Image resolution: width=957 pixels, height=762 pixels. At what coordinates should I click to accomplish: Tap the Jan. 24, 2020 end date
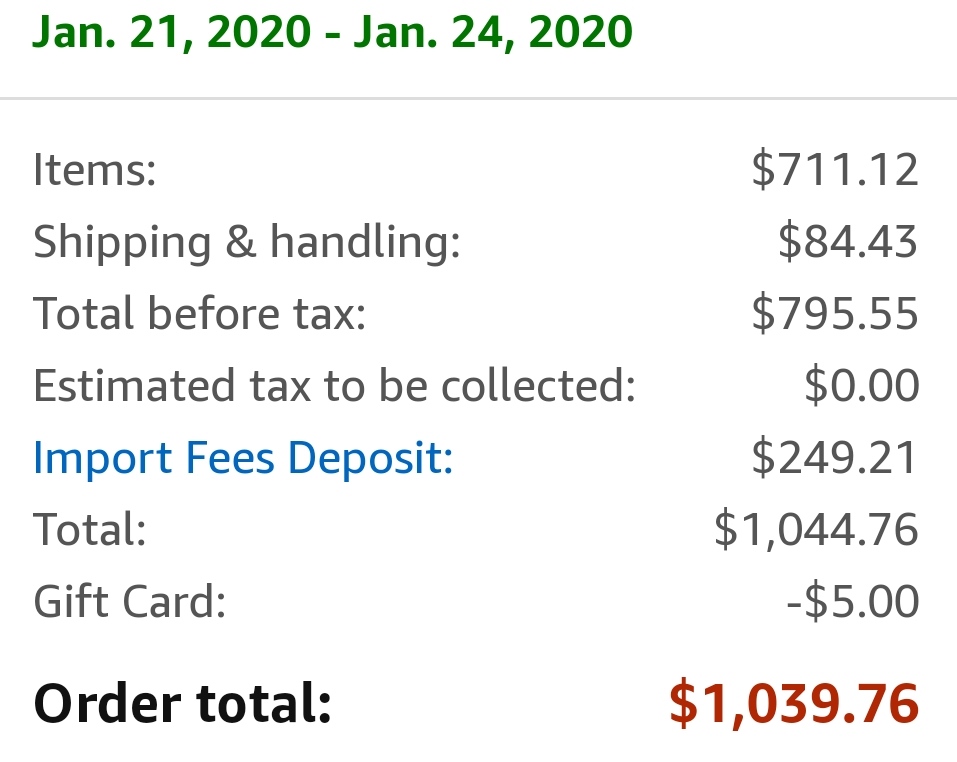coord(493,32)
